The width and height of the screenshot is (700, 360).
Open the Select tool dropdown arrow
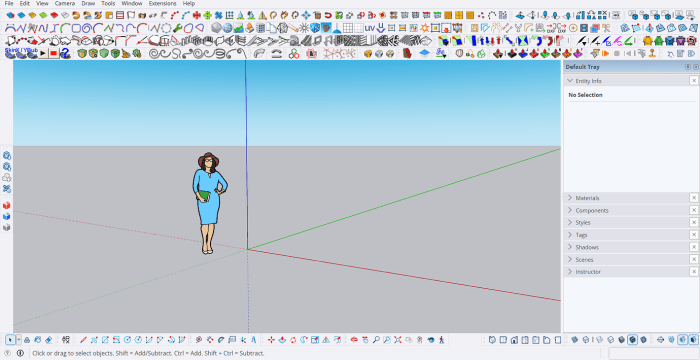(19, 340)
